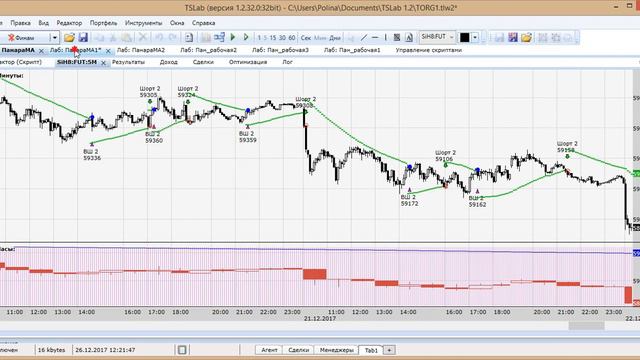Close the ПанараМА tab

41,51
